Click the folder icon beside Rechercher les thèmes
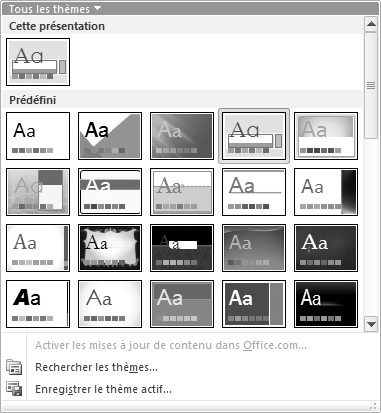 point(14,367)
